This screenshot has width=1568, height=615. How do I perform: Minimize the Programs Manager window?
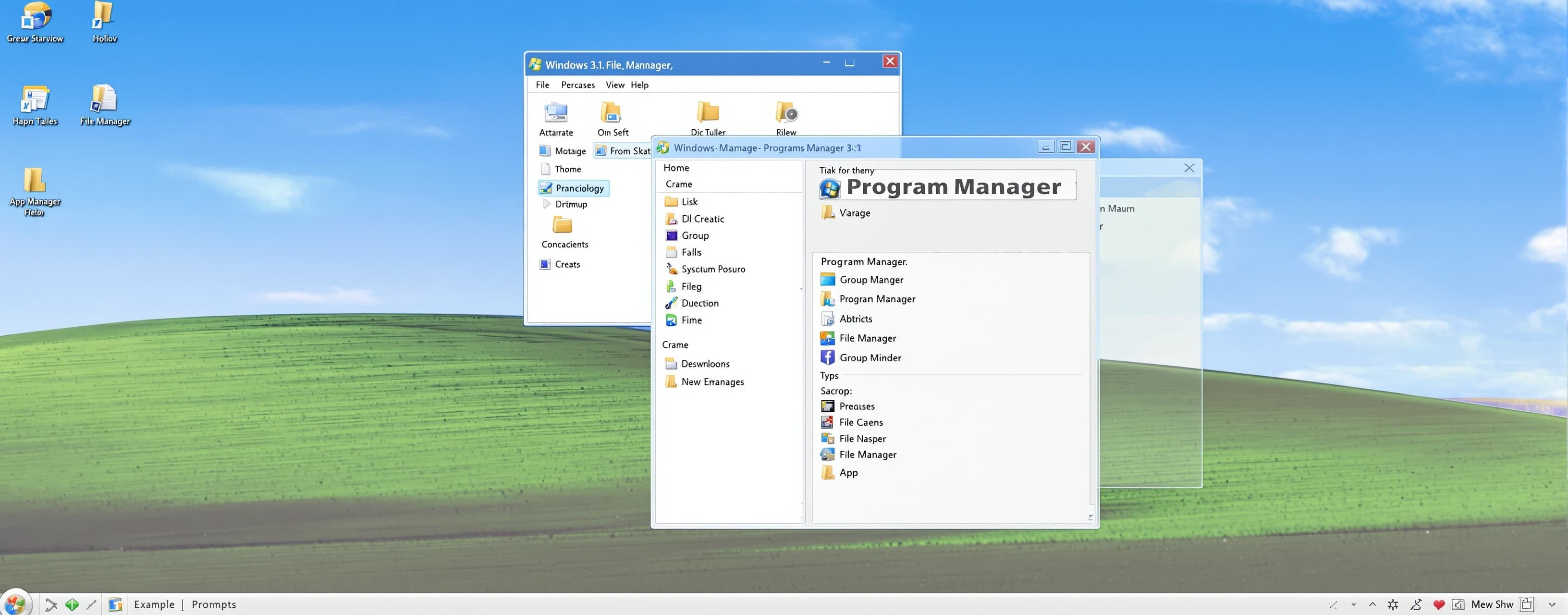coord(1046,147)
